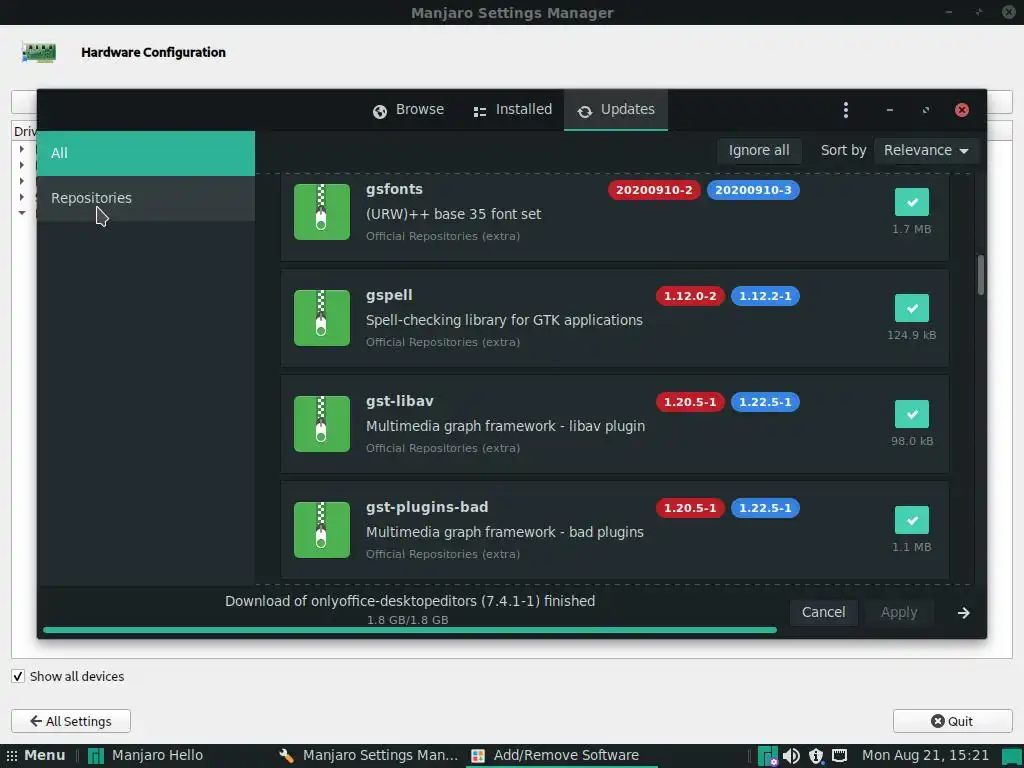The height and width of the screenshot is (768, 1024).
Task: Click the Sort by label
Action: point(843,150)
